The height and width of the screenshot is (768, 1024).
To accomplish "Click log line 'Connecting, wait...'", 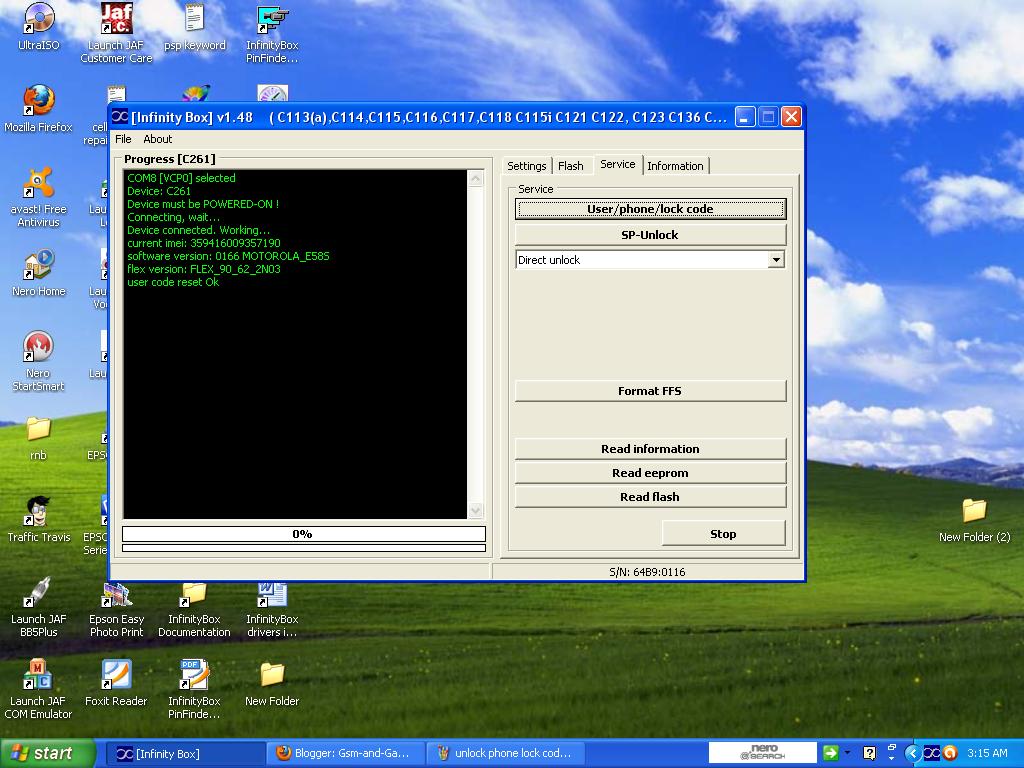I will point(173,217).
